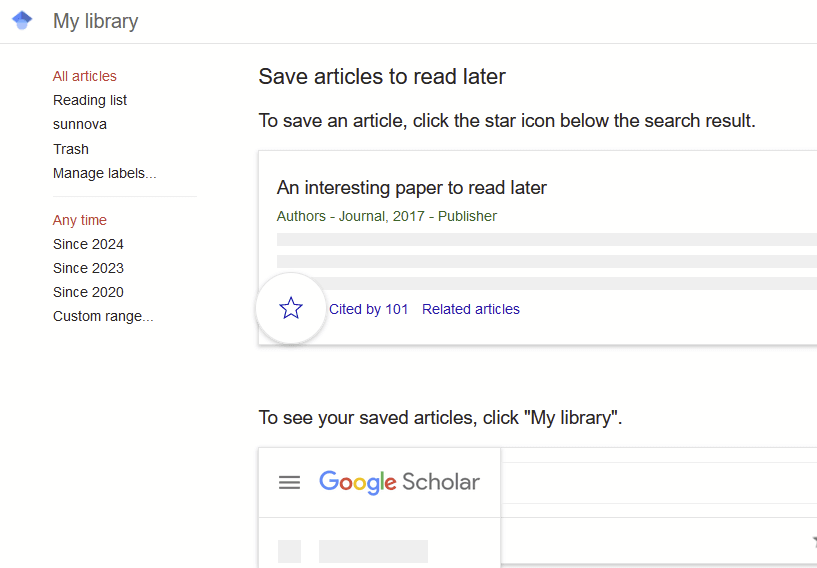Select the All articles filter
Screen dimensions: 817x568
85,76
